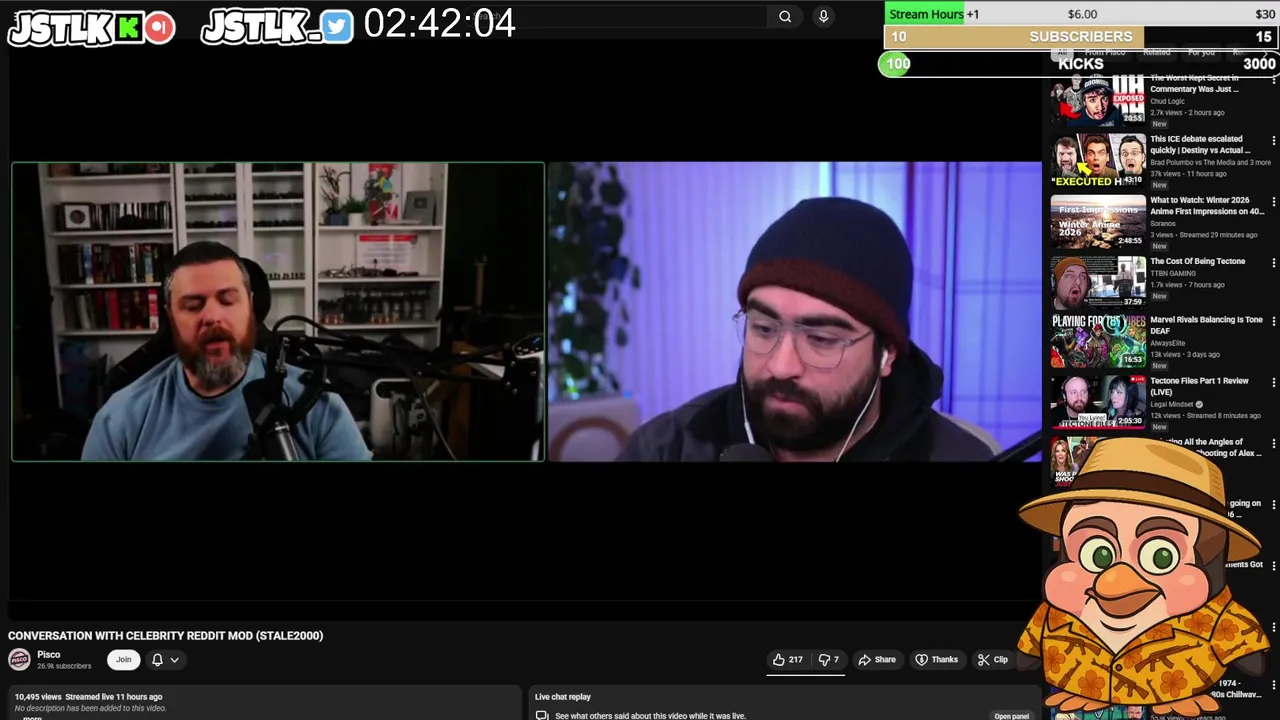This screenshot has width=1280, height=720.
Task: Click the Share button
Action: [877, 659]
